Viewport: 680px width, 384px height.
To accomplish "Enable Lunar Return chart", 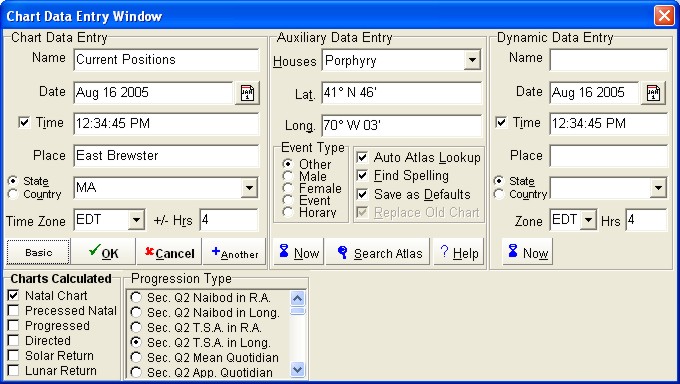I will 13,371.
